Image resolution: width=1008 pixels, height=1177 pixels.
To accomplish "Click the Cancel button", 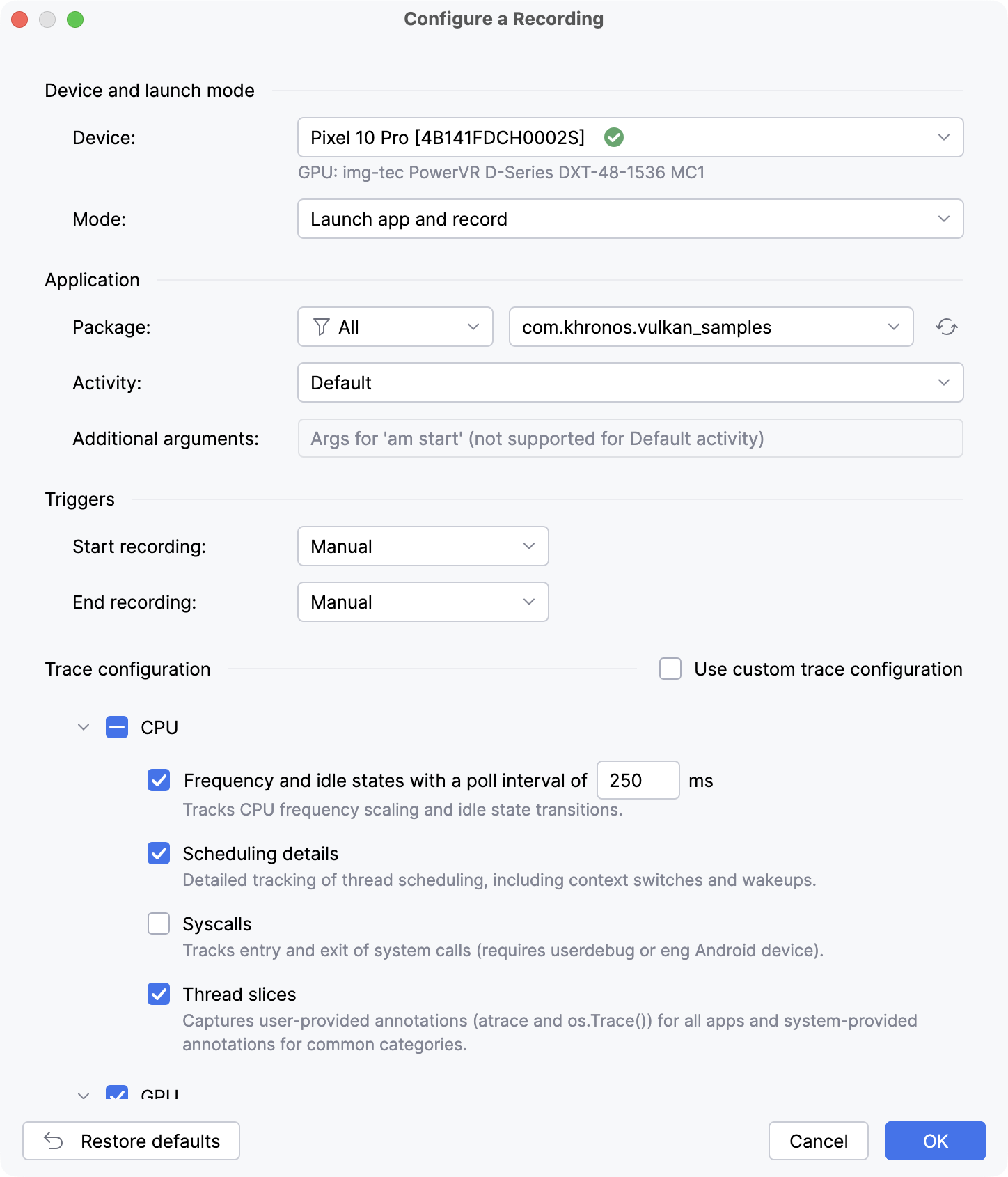I will coord(819,1141).
